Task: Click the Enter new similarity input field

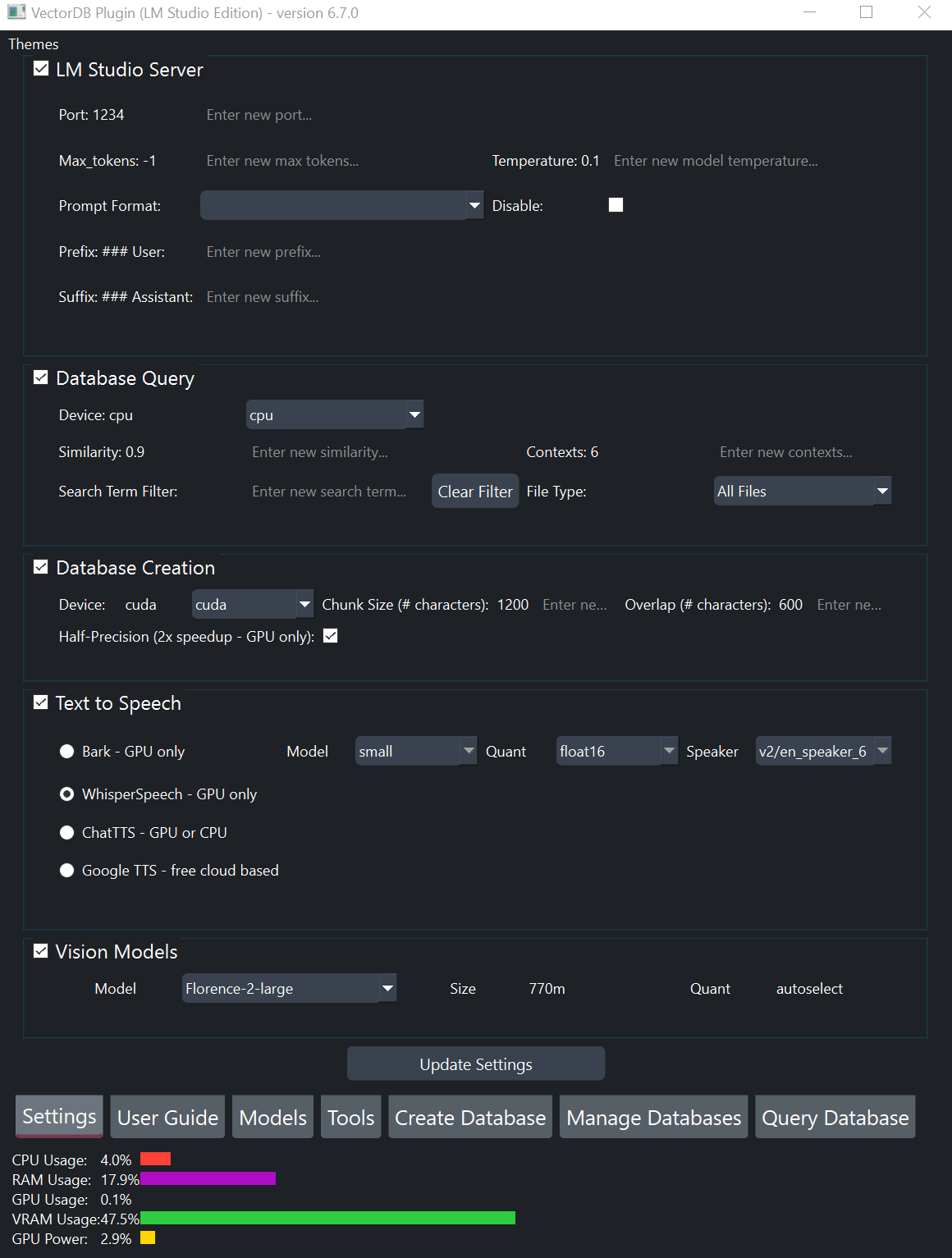Action: [x=328, y=451]
